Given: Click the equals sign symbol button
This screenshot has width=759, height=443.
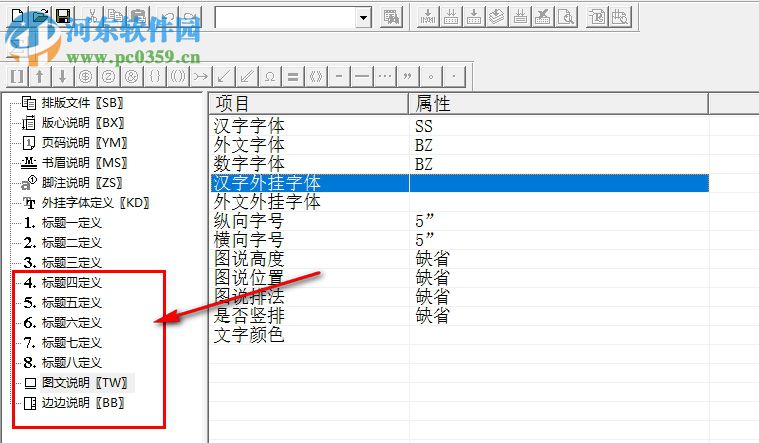Looking at the screenshot, I should 292,76.
